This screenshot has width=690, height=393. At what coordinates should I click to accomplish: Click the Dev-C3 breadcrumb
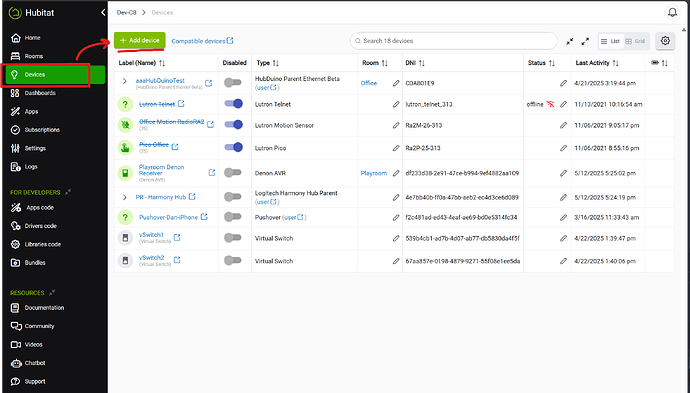tap(126, 13)
